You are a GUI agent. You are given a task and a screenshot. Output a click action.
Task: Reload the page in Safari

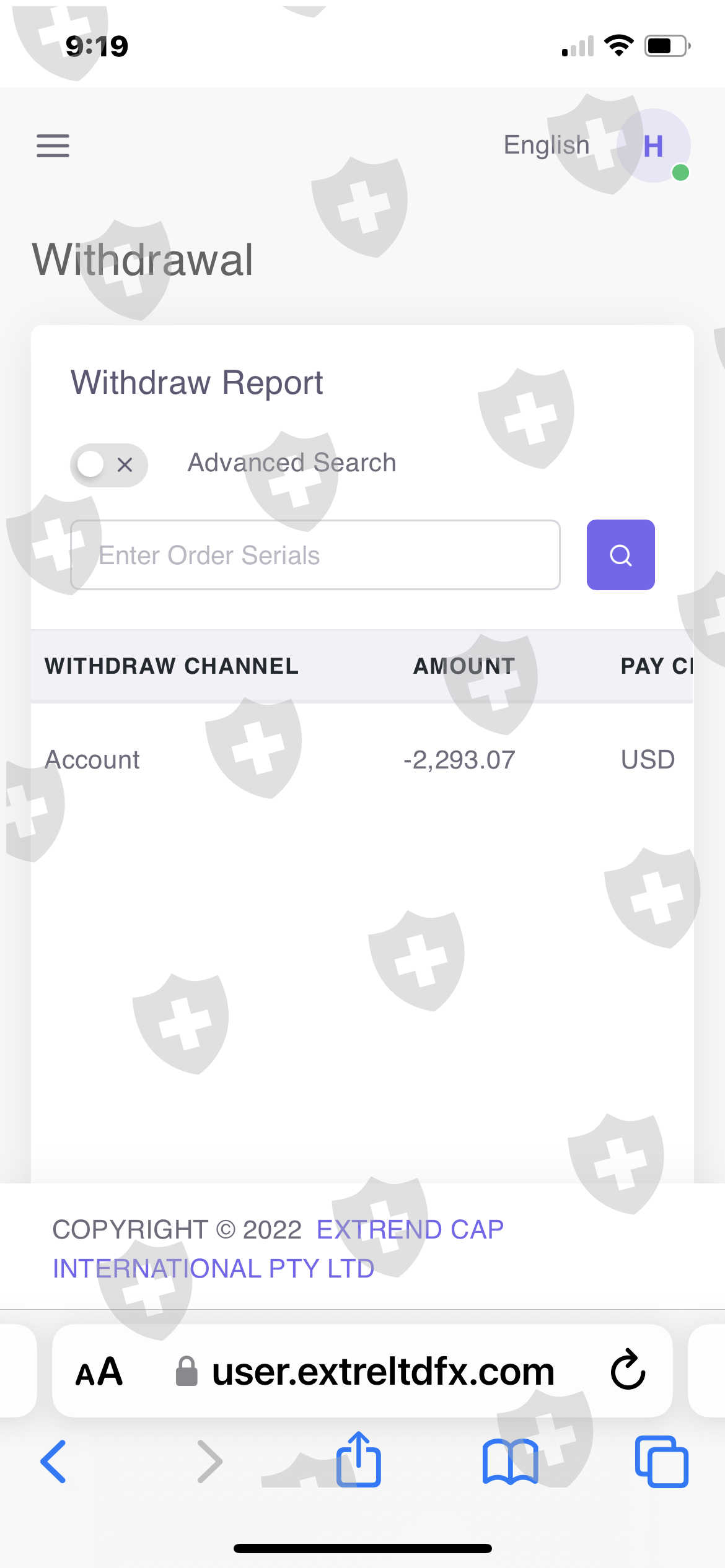pyautogui.click(x=628, y=1370)
